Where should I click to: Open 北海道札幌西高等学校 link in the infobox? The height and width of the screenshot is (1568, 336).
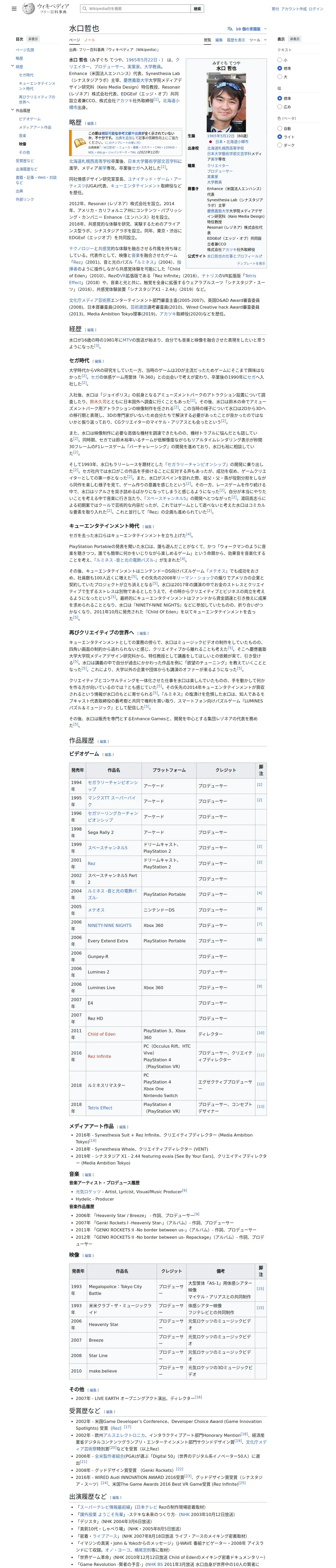(x=226, y=148)
